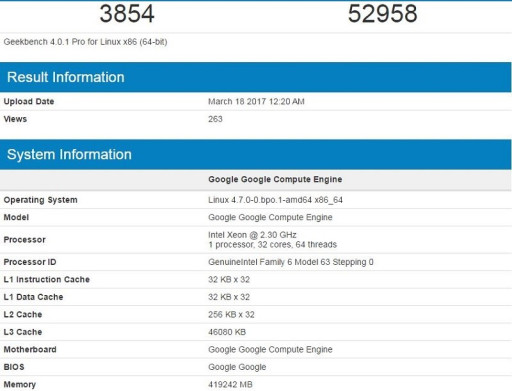Click the L1 Data Cache label

33,297
